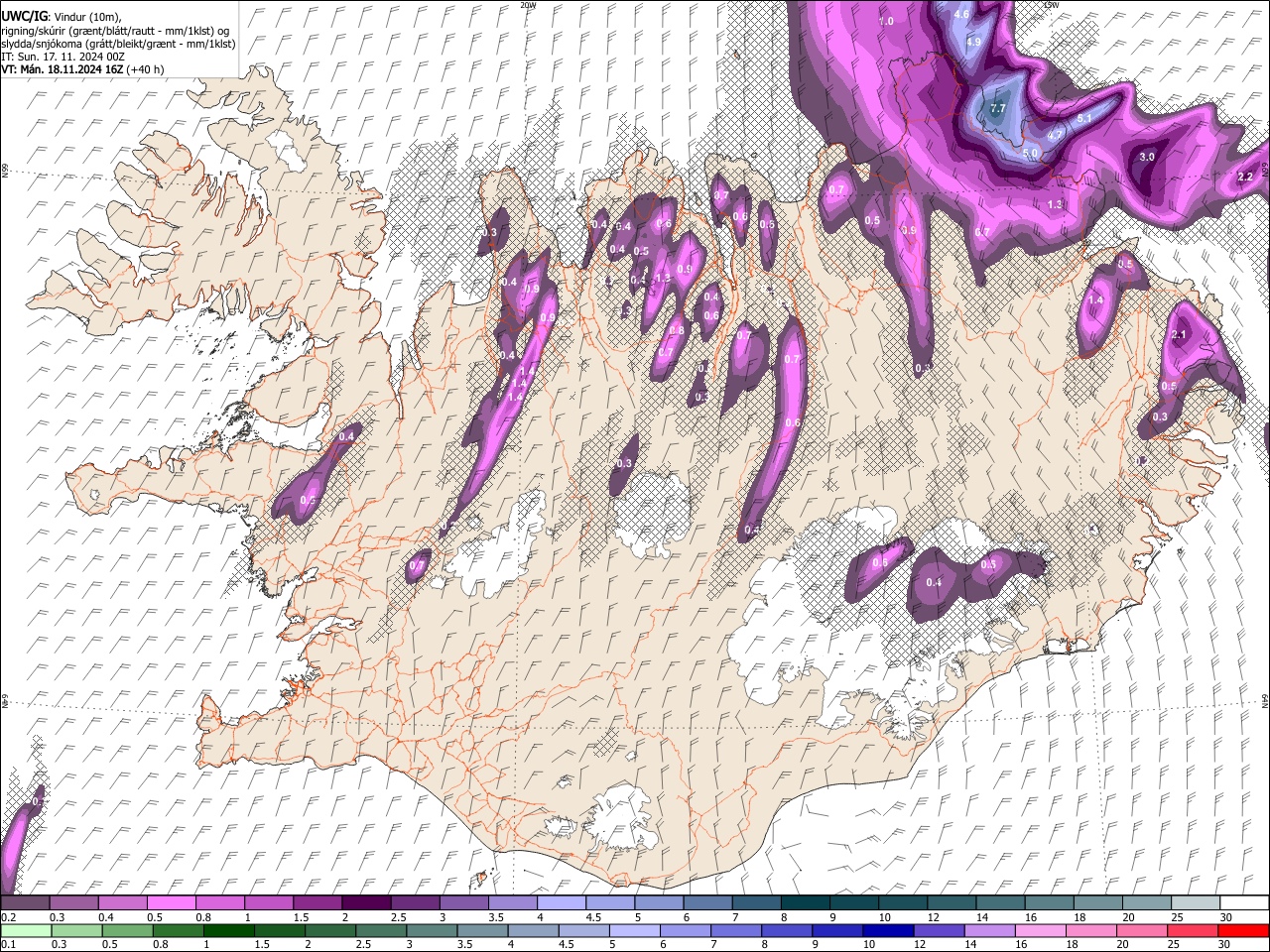Click the '30' label in upper legend row

pyautogui.click(x=1226, y=917)
